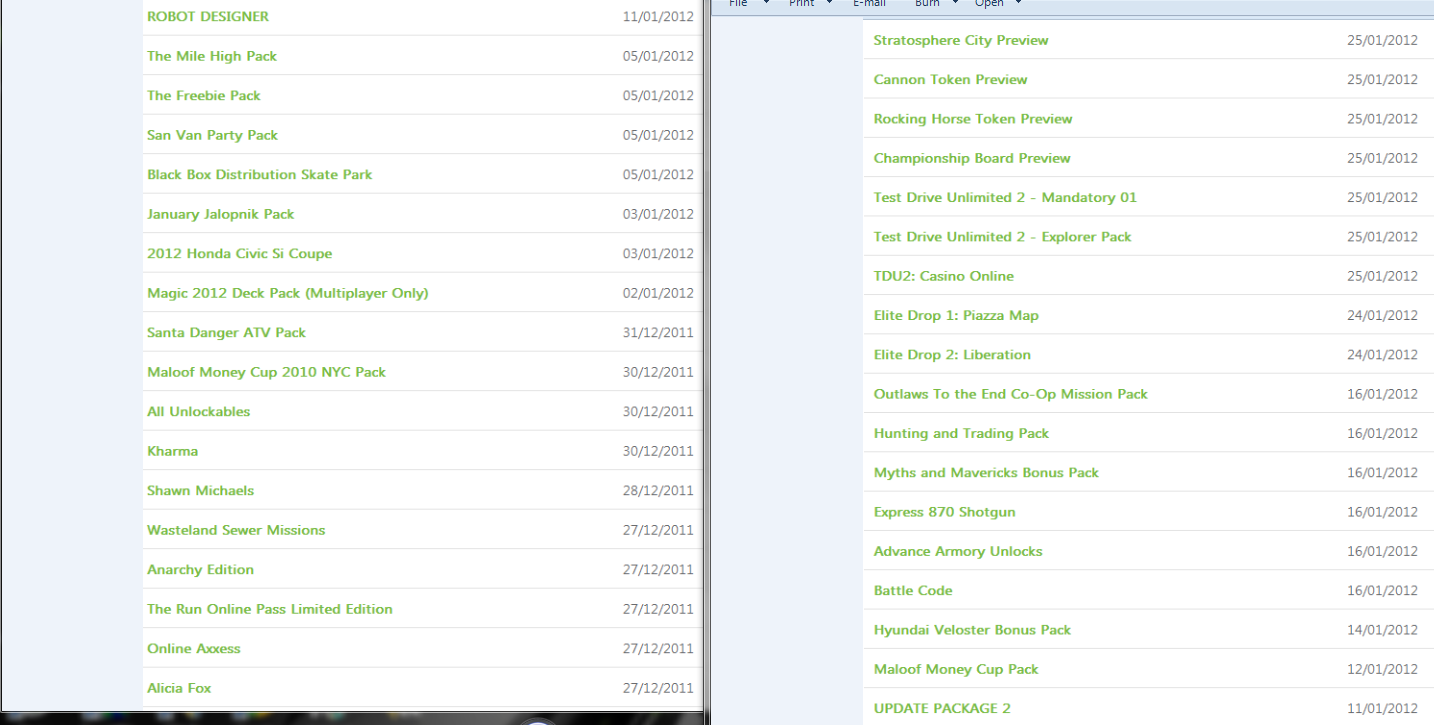Click the 11/01/2012 date of UPDATE PACKAGE 2
The height and width of the screenshot is (725, 1434).
1382,709
